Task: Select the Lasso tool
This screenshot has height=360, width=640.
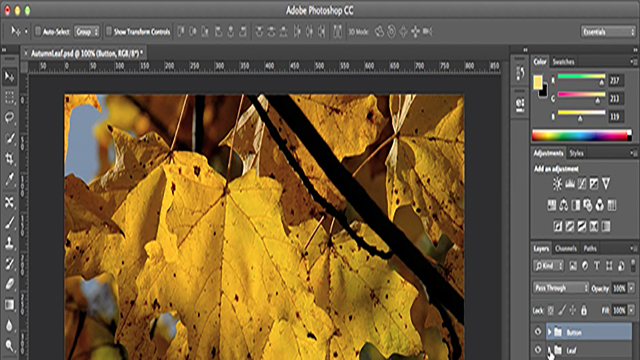Action: [x=9, y=118]
